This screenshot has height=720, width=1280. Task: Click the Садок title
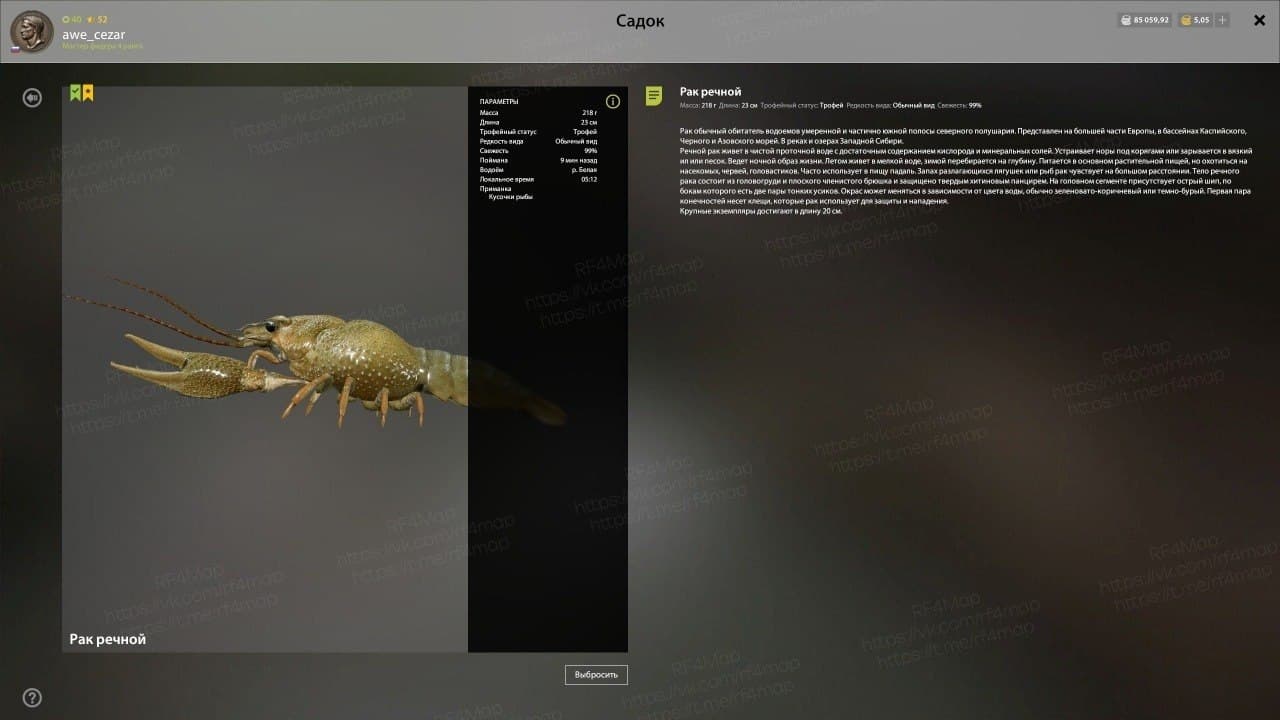(x=640, y=21)
